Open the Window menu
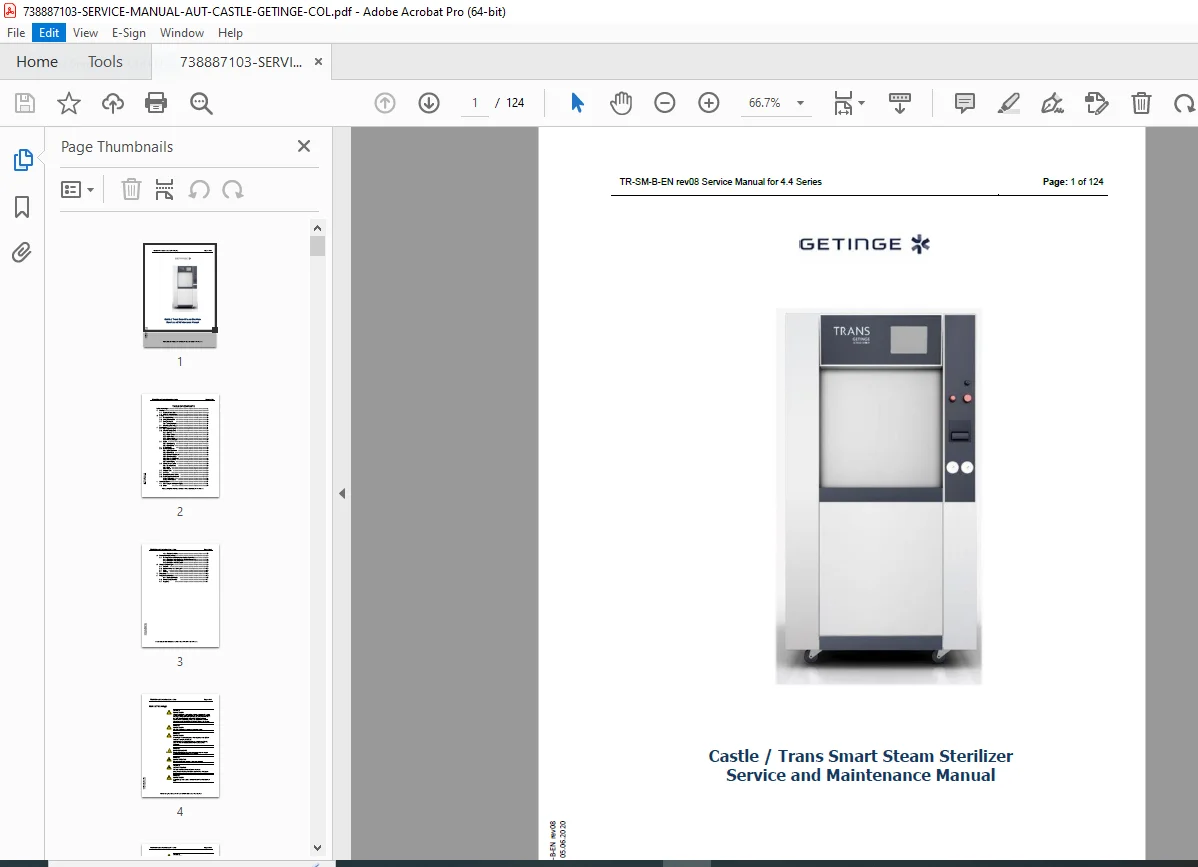This screenshot has width=1198, height=867. 181,33
